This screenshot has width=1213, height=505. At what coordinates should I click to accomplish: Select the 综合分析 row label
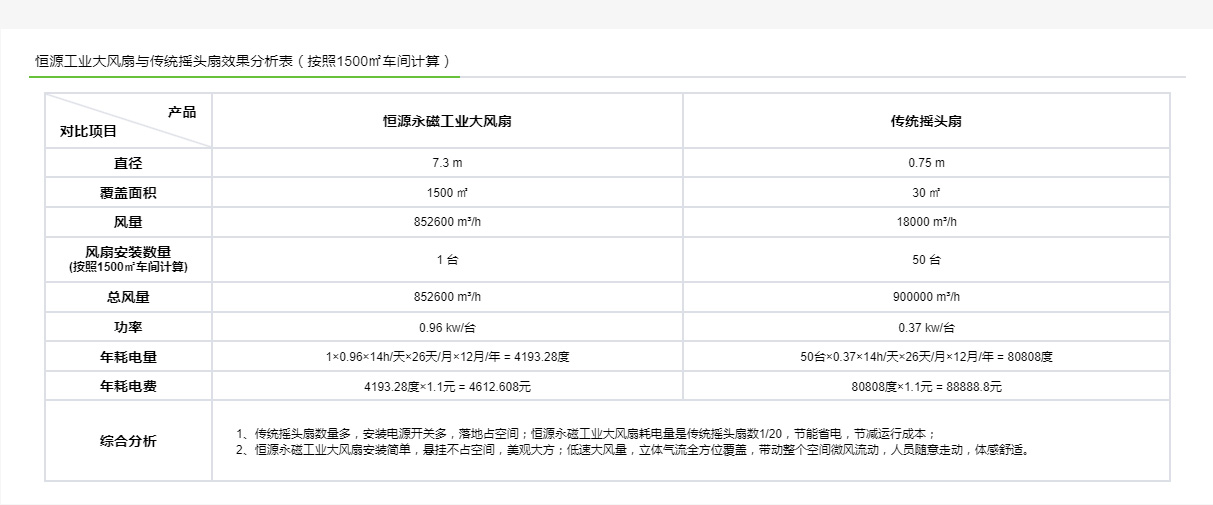coord(128,441)
